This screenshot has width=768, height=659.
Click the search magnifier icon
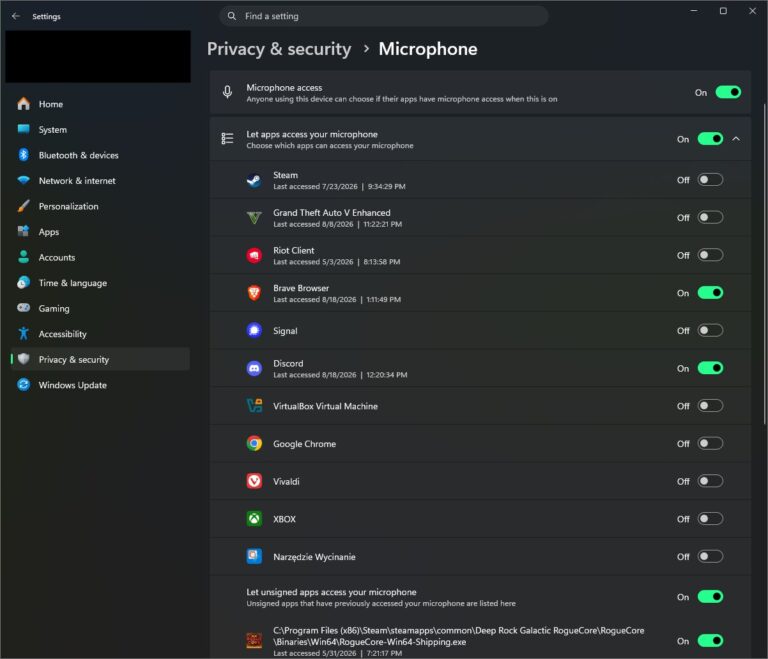(x=232, y=16)
